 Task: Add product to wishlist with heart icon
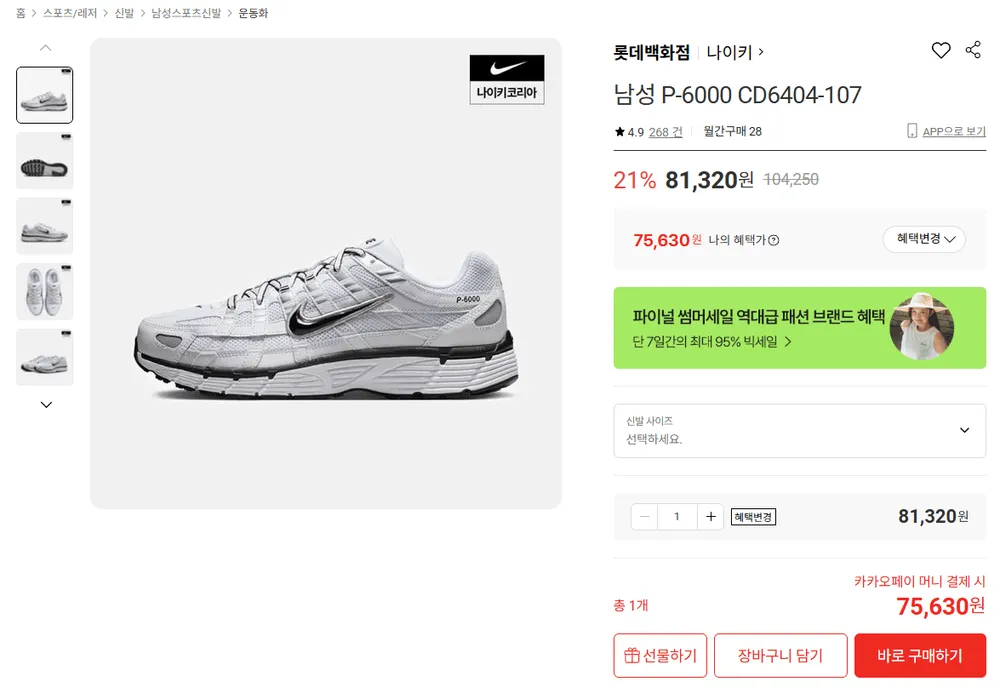click(x=941, y=50)
